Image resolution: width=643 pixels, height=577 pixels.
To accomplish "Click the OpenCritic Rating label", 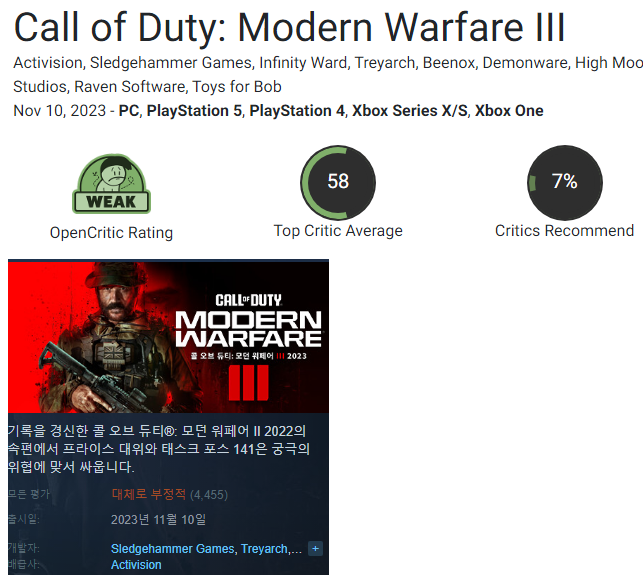I will point(112,233).
